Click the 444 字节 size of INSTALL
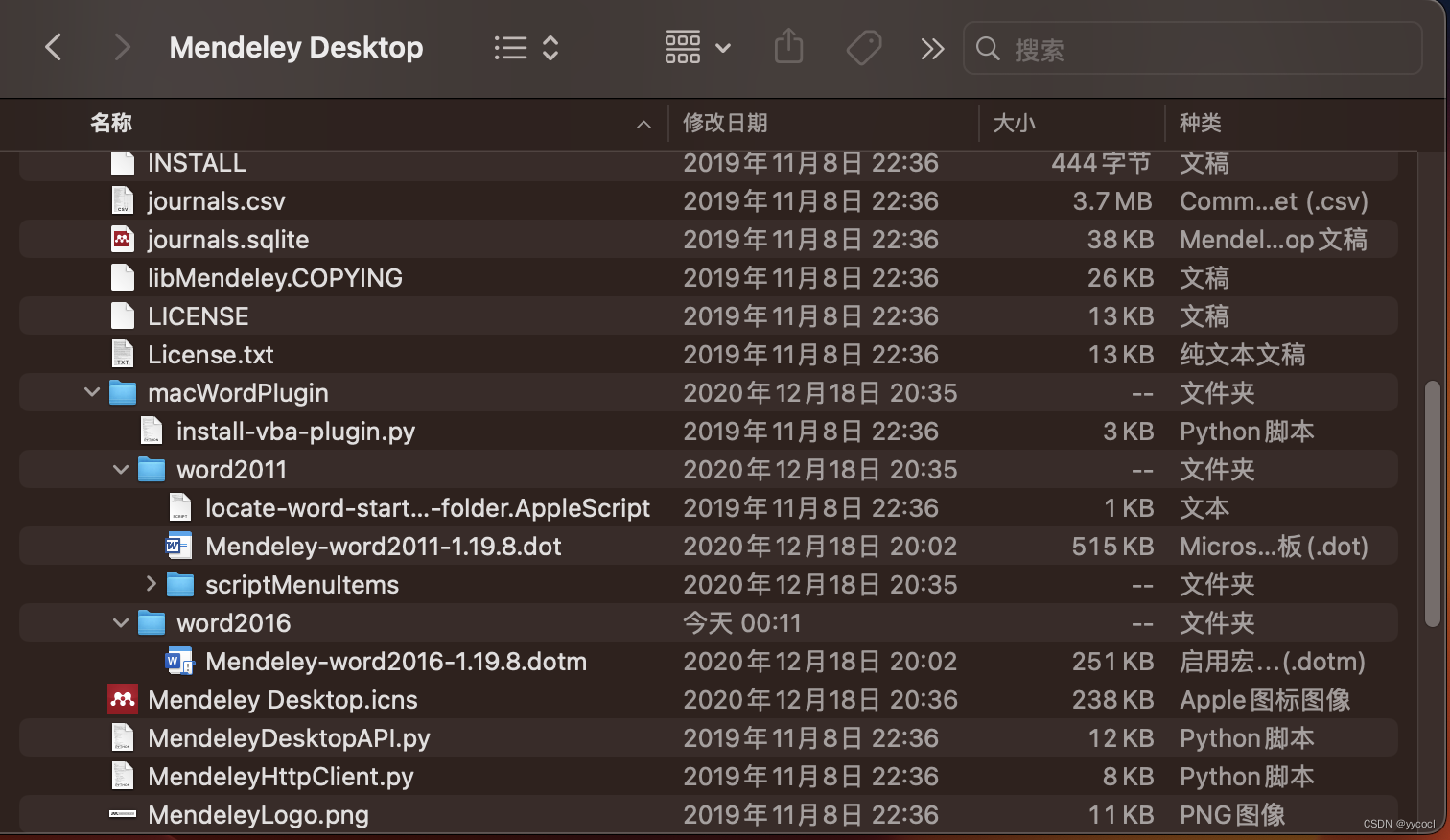Image resolution: width=1450 pixels, height=840 pixels. click(x=1101, y=163)
